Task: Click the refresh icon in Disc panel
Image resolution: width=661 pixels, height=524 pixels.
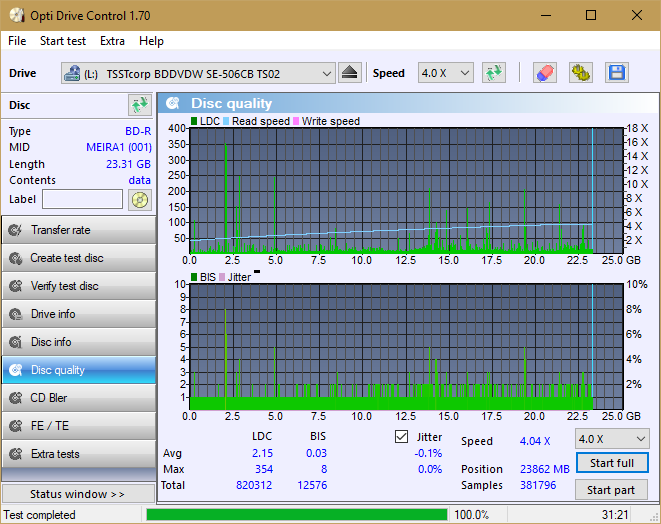Action: 140,105
